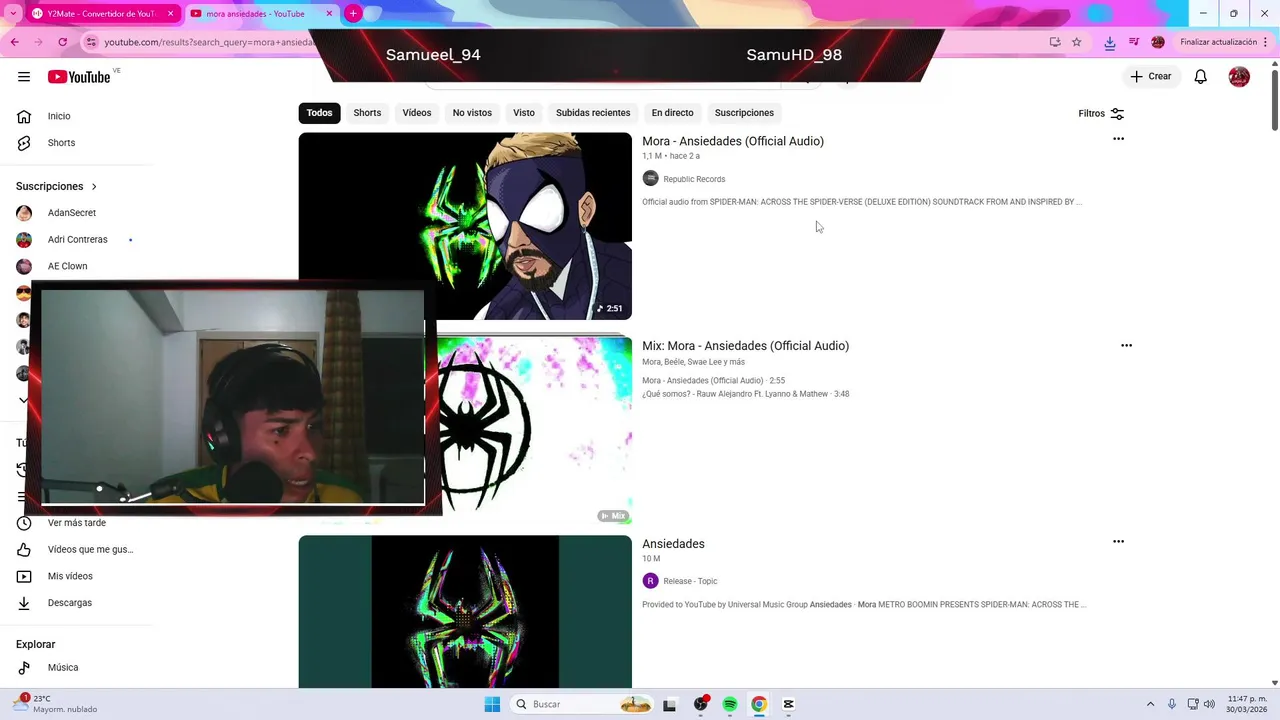Open the Mix playlist spider thumbnail
Image resolution: width=1280 pixels, height=720 pixels.
533,430
